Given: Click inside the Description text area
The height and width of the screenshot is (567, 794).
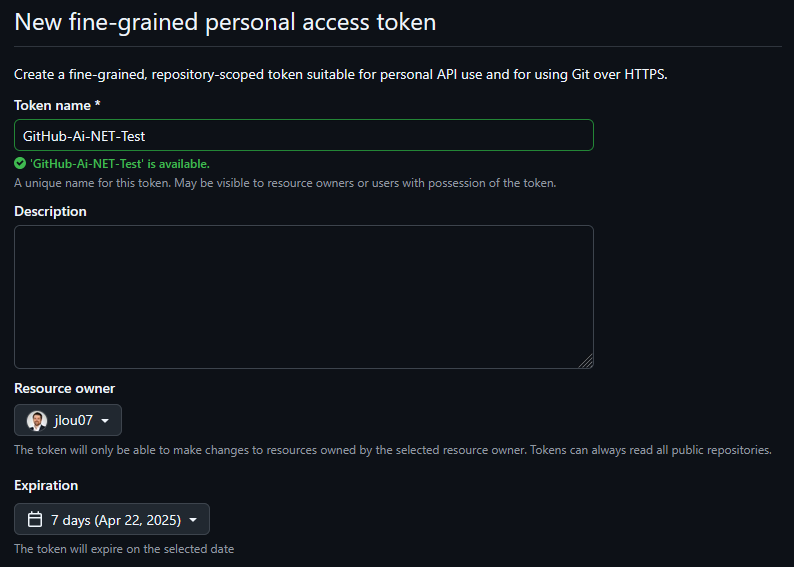Looking at the screenshot, I should (x=304, y=297).
